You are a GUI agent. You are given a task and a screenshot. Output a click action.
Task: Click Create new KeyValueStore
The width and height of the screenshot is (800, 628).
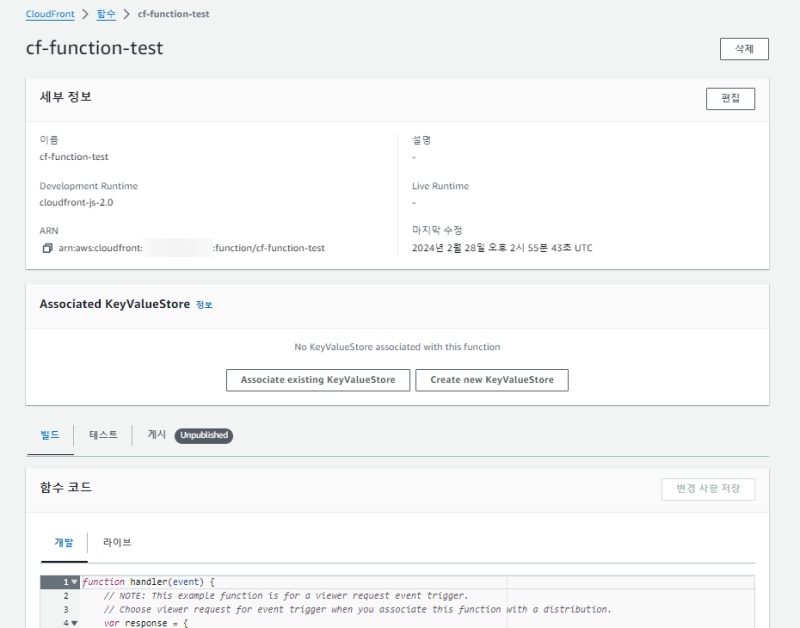pyautogui.click(x=491, y=380)
